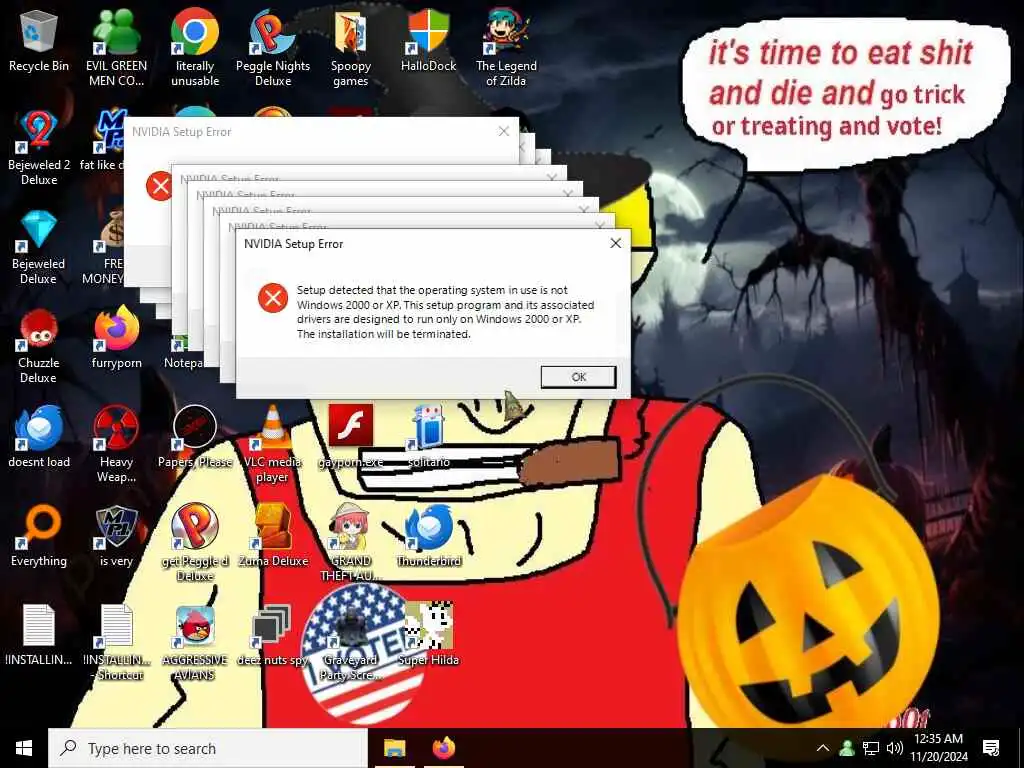Open the Windows Start menu
Viewport: 1024px width, 768px height.
tap(24, 748)
